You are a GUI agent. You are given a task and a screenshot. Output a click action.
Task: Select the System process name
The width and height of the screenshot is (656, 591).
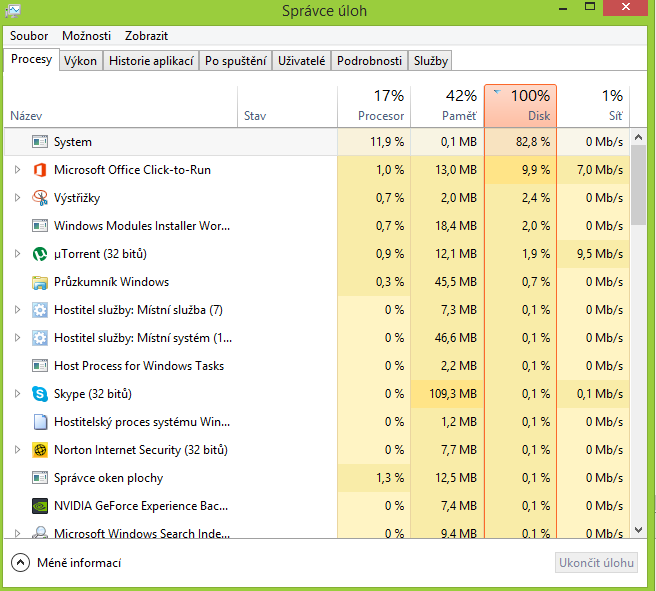click(x=73, y=142)
